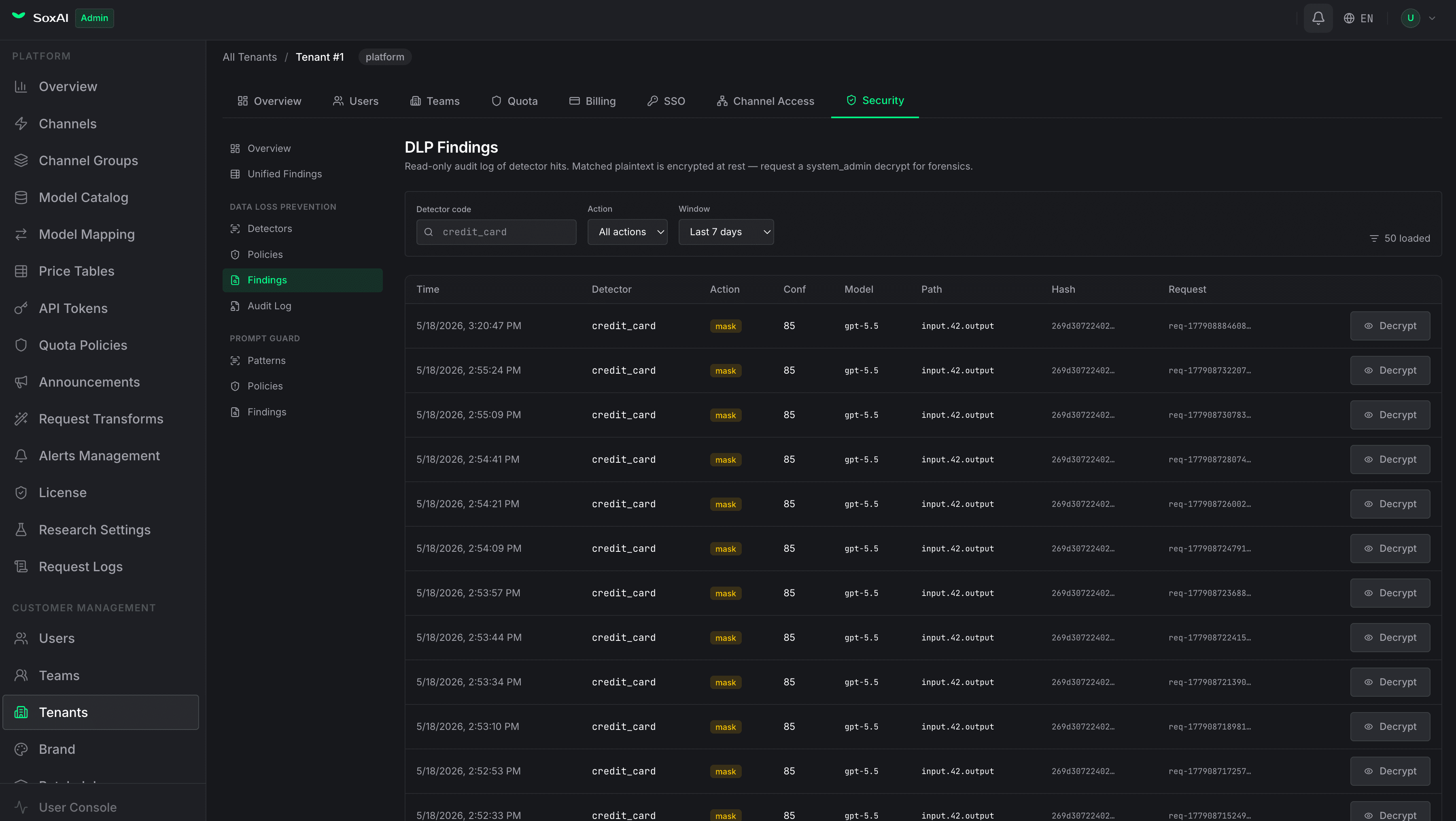This screenshot has height=821, width=1456.
Task: Click the Research Settings flask icon
Action: (x=21, y=530)
